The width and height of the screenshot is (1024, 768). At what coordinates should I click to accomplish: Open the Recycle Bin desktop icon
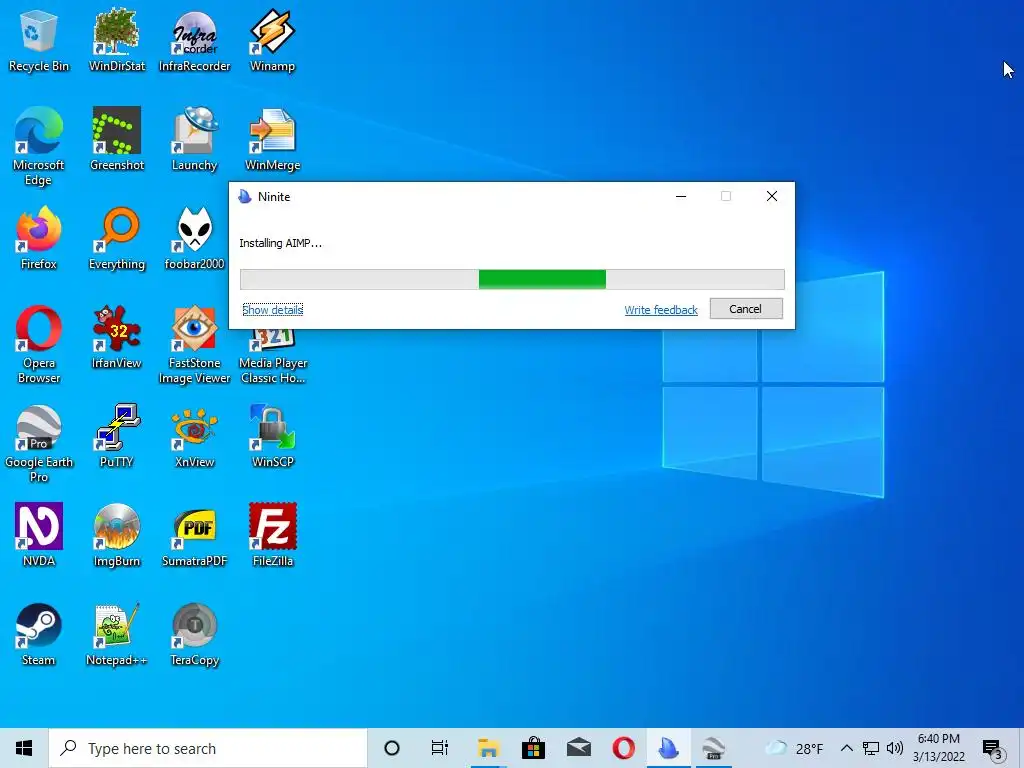[39, 40]
